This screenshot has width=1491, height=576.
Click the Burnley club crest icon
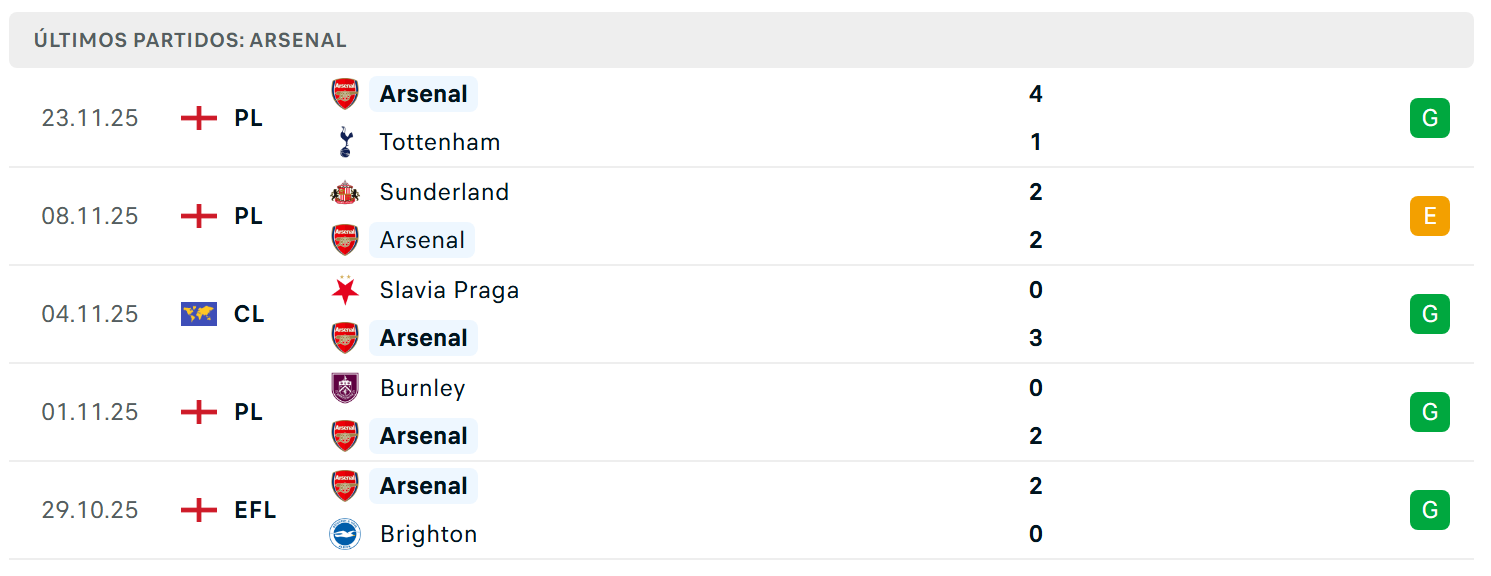coord(345,388)
